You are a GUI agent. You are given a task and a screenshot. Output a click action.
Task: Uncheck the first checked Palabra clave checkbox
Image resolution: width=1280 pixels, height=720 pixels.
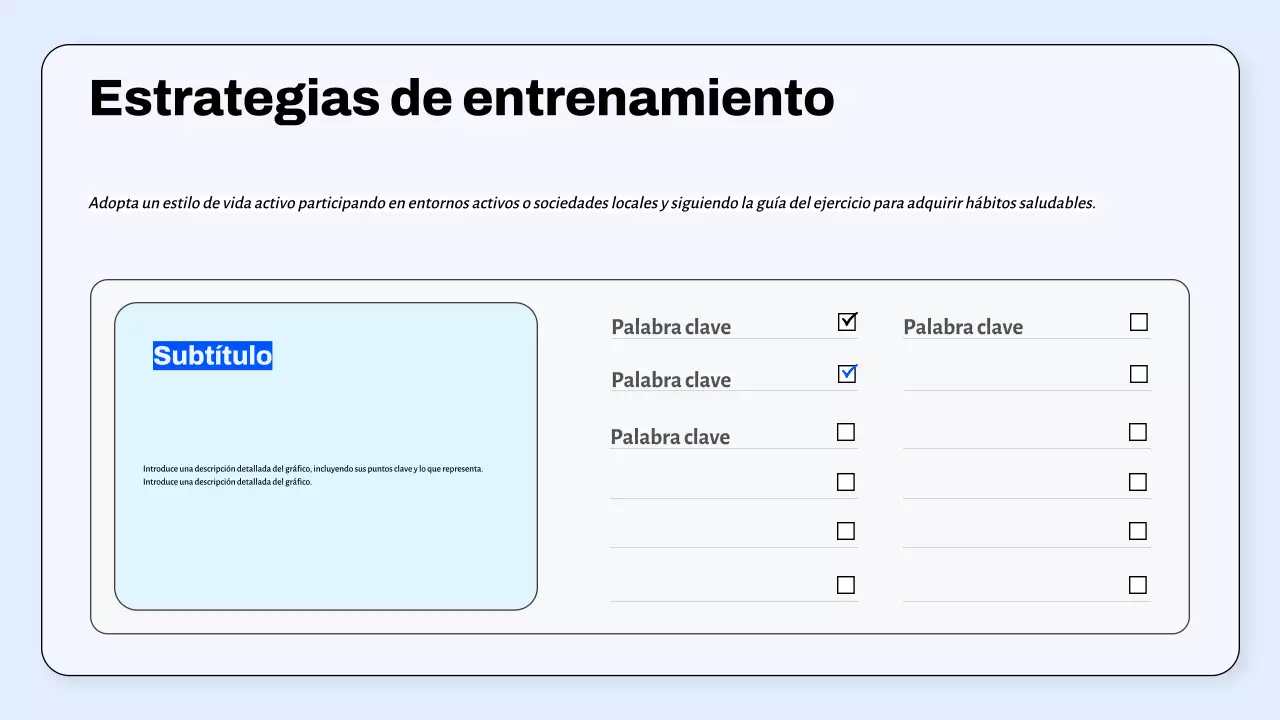(x=847, y=322)
